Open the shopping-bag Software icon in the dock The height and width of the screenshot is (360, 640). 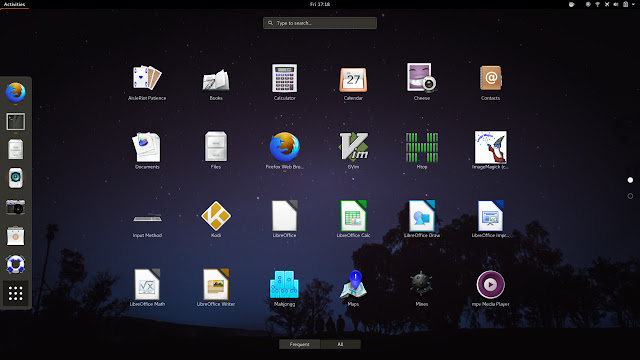pyautogui.click(x=16, y=236)
